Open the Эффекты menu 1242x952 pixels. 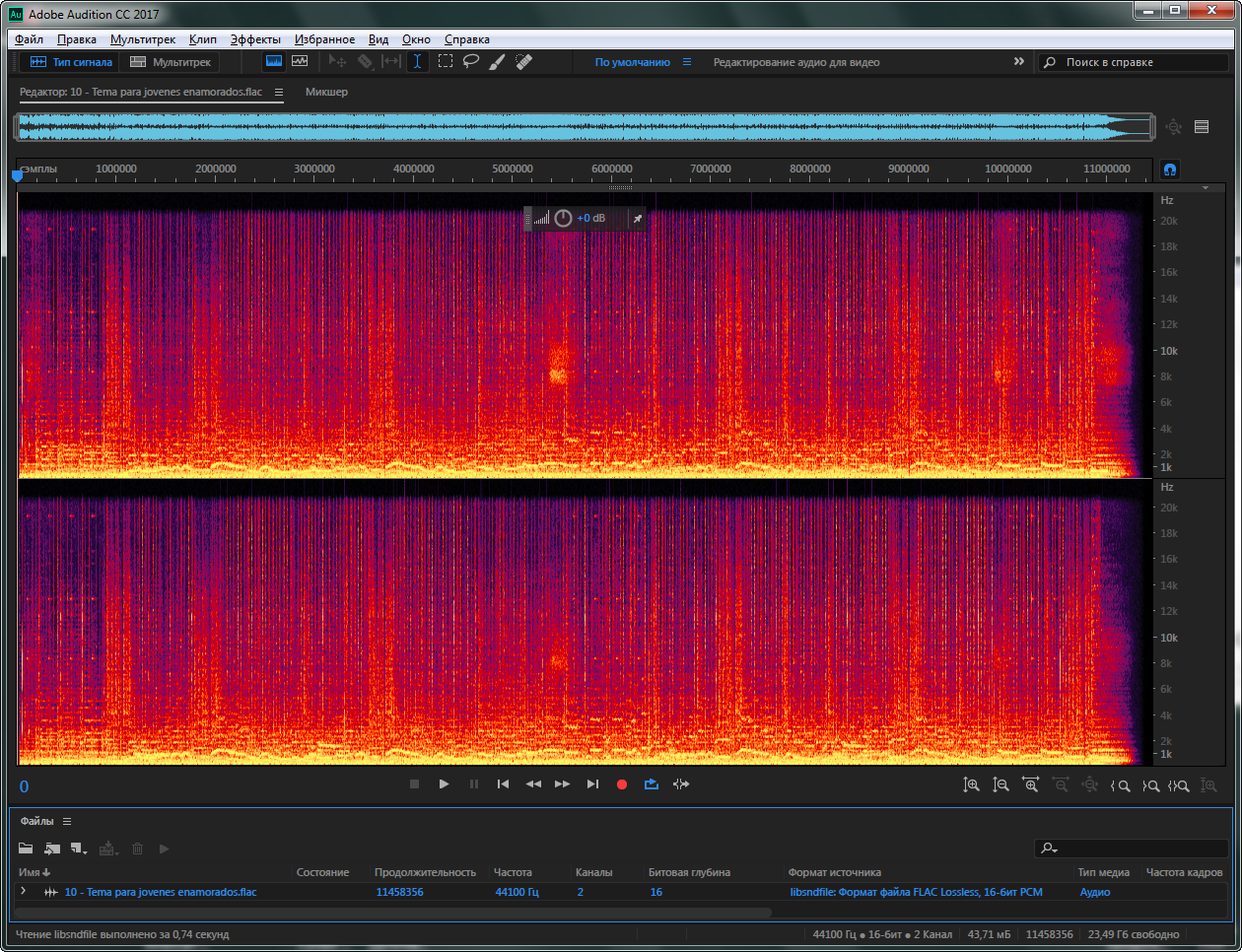pyautogui.click(x=255, y=39)
